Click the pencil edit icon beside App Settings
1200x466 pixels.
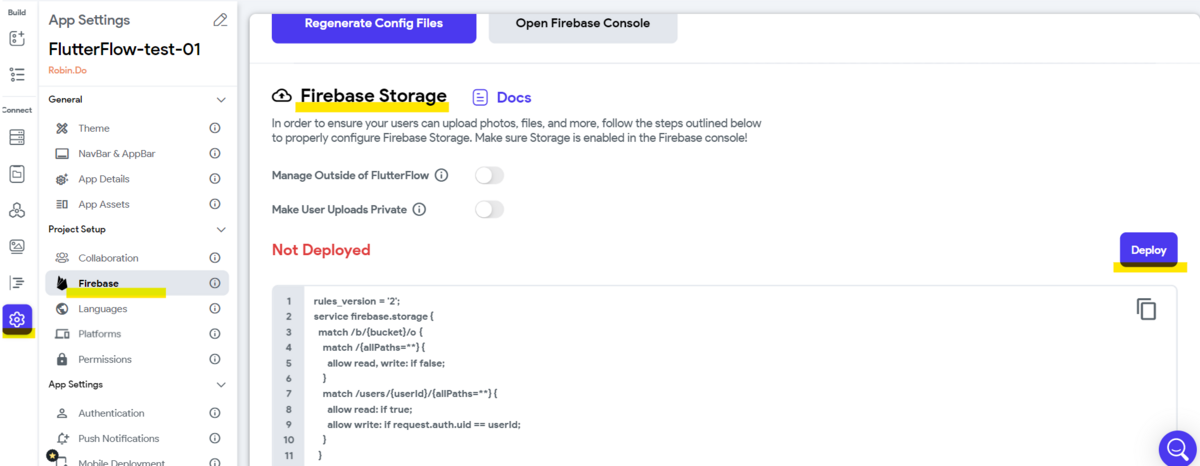pos(220,20)
